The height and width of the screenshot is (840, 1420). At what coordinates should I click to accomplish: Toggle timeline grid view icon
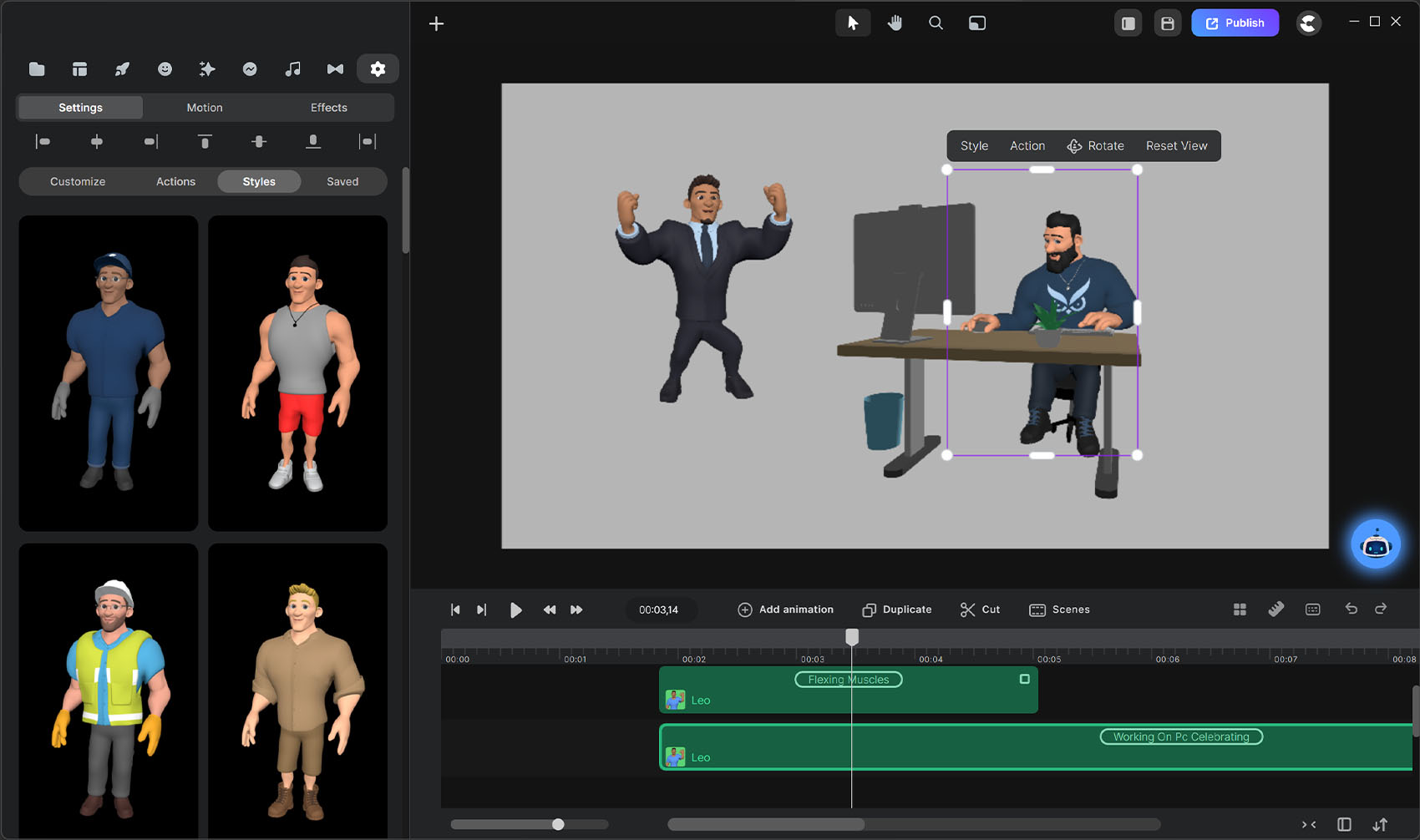coord(1240,610)
